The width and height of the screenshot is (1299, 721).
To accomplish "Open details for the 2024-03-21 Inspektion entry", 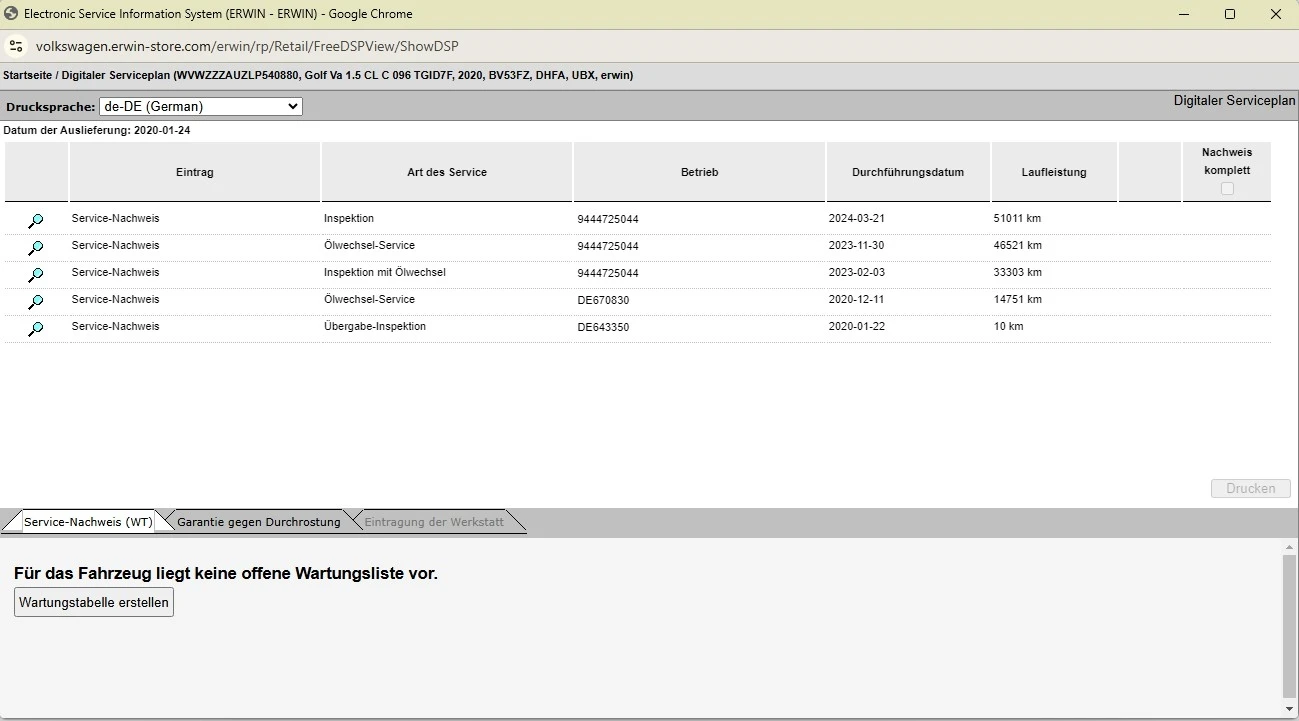I will coord(36,221).
